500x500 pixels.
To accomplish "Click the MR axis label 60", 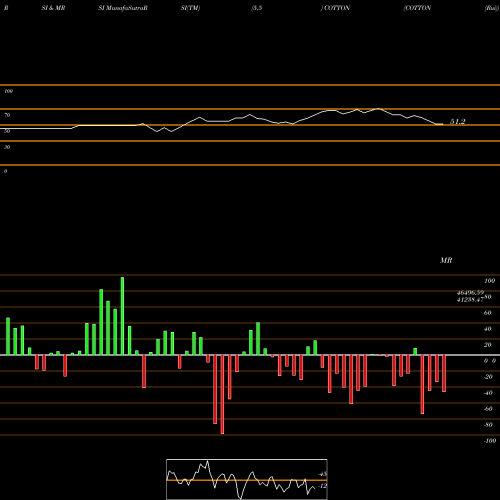I will point(487,313).
